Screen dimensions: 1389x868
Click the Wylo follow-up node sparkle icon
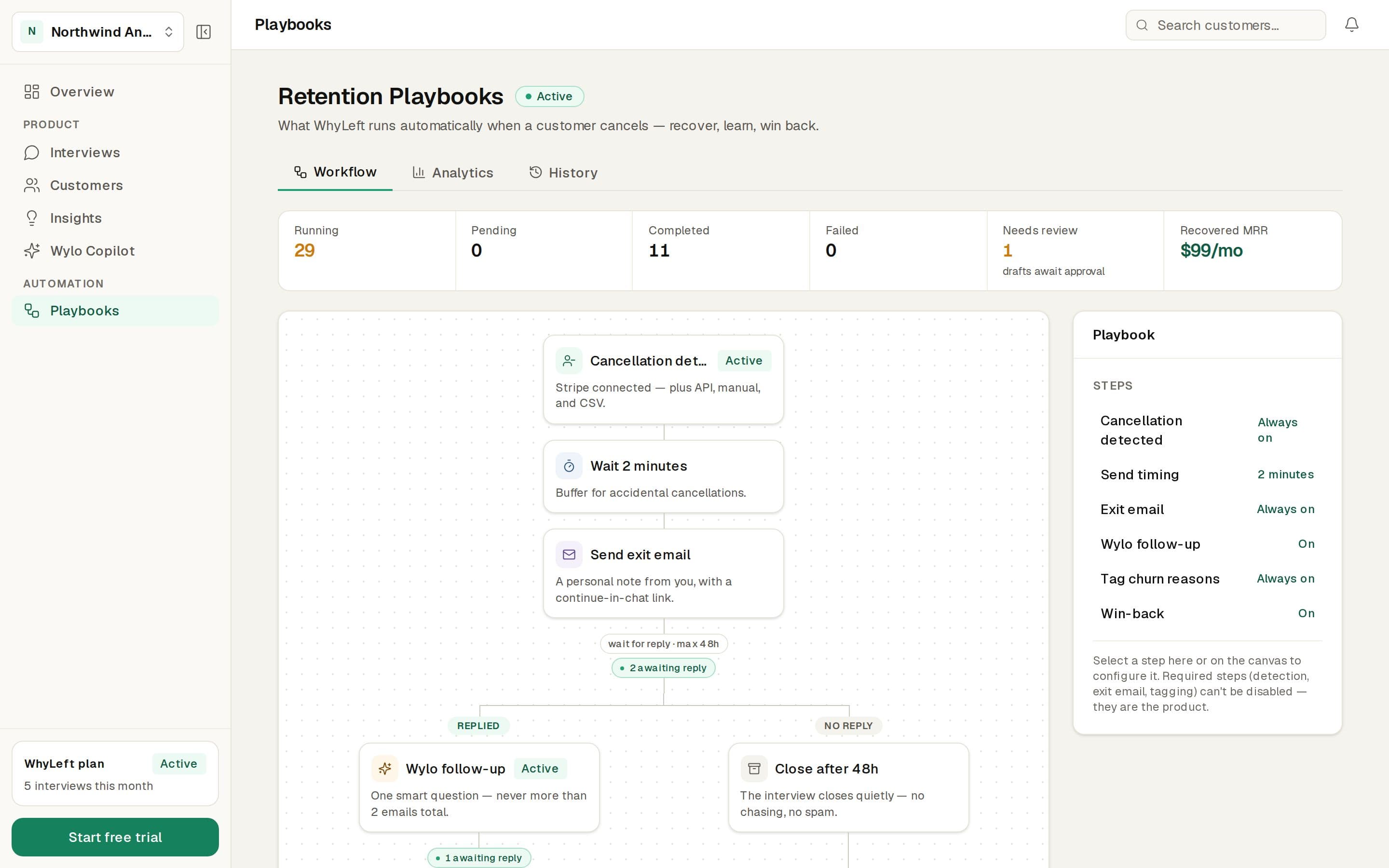click(384, 768)
